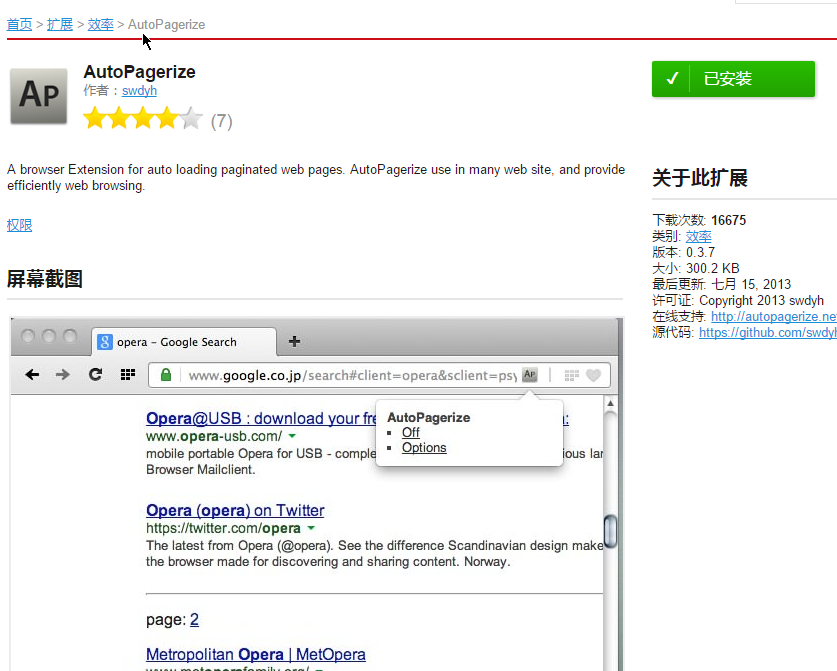The width and height of the screenshot is (837, 671).
Task: Click the version text 0.3.7
Action: pos(700,252)
